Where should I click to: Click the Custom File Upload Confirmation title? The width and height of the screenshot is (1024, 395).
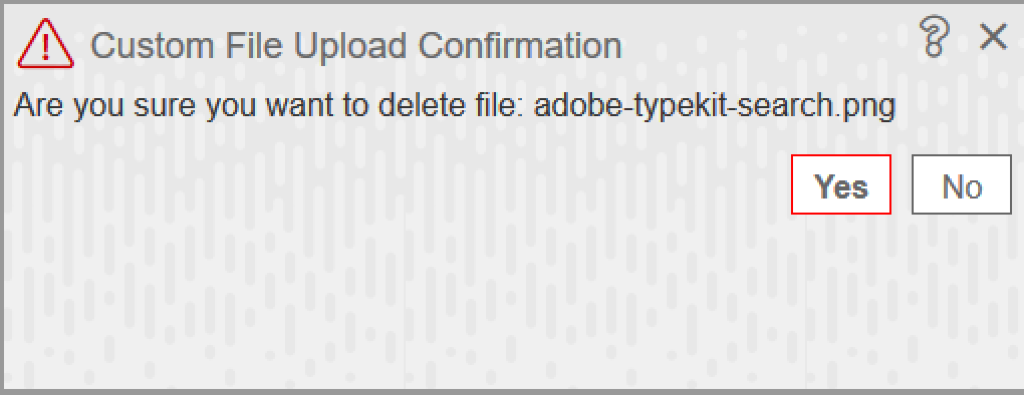(356, 47)
